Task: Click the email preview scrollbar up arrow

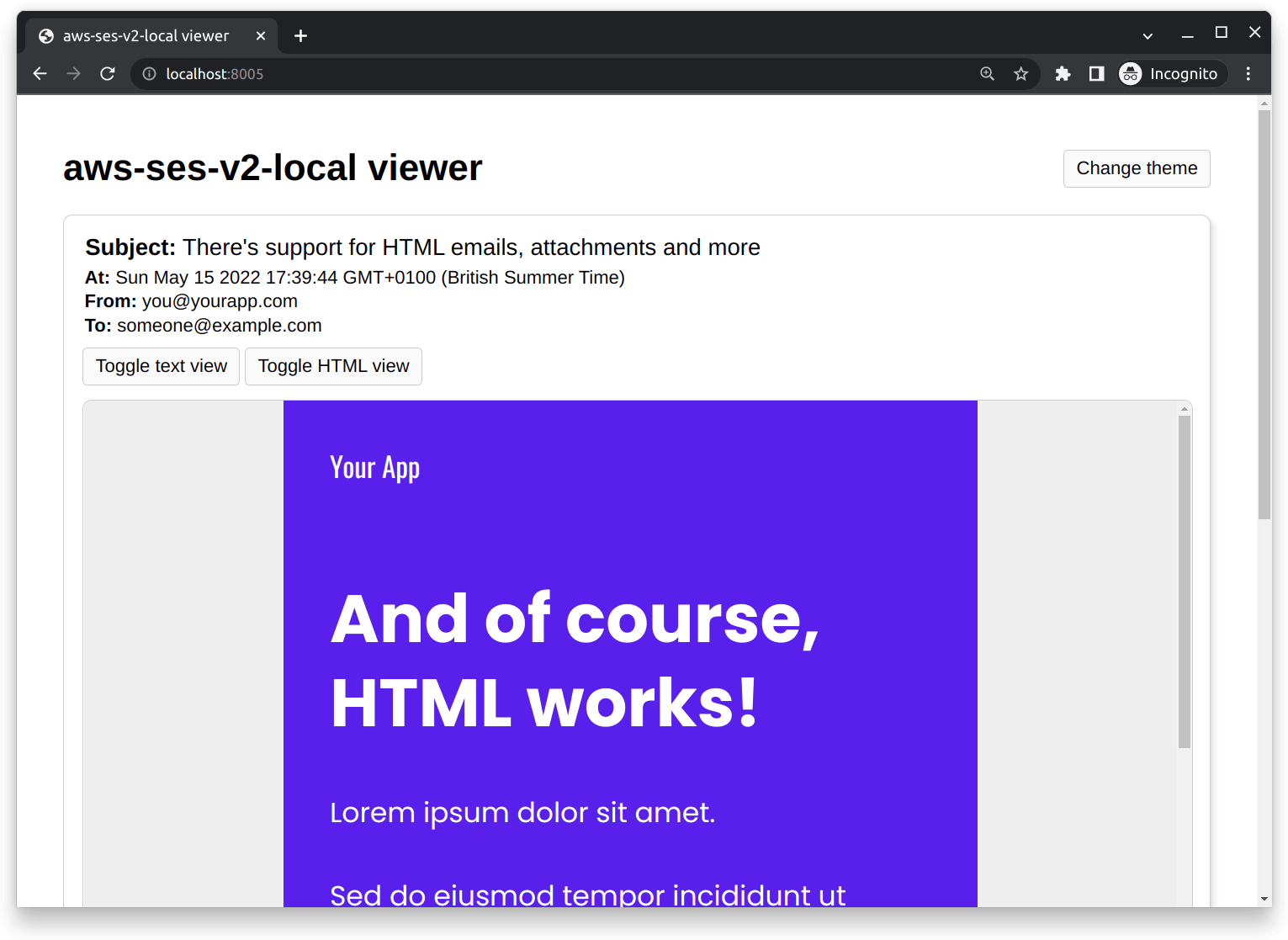Action: [x=1185, y=409]
